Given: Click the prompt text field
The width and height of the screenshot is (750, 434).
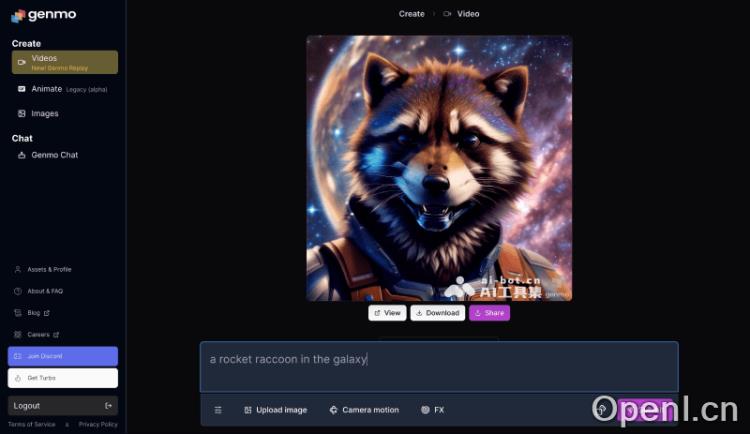Looking at the screenshot, I should point(439,367).
